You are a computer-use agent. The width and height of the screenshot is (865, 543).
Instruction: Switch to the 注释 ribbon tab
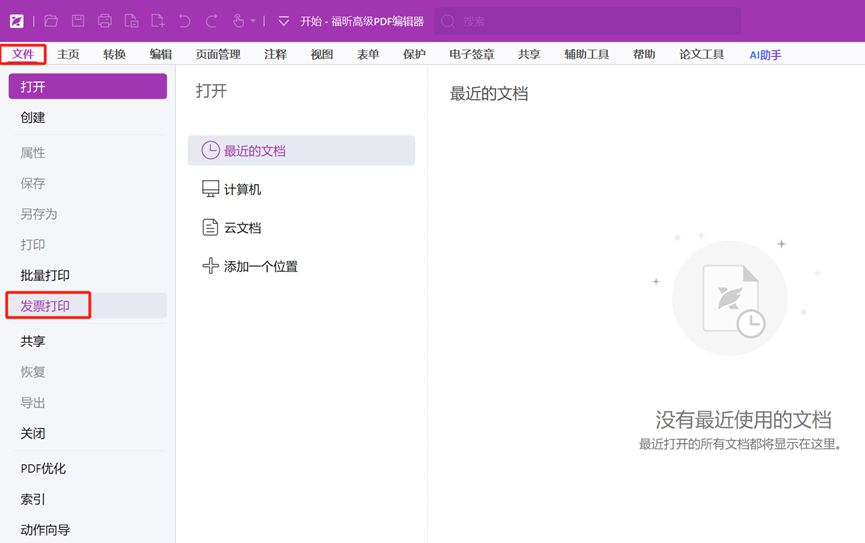(275, 55)
